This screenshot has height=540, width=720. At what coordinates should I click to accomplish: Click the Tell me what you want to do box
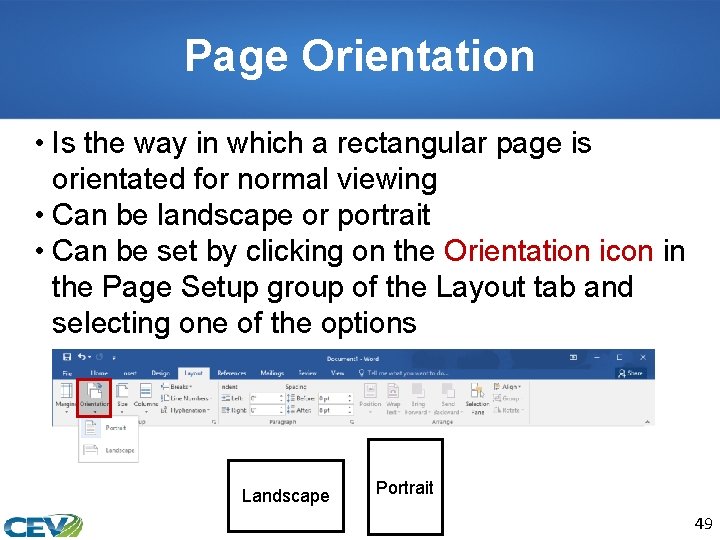[403, 373]
